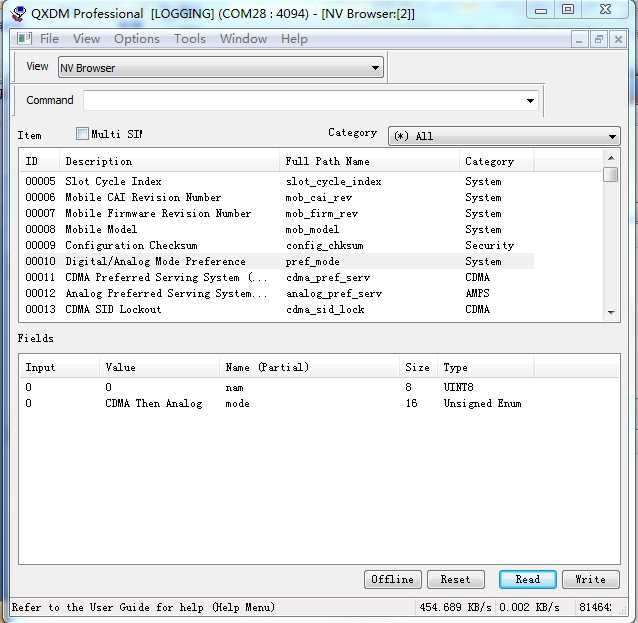This screenshot has height=623, width=638.
Task: Select item 00010 Digital/Analog Mode Preference
Action: [x=277, y=261]
